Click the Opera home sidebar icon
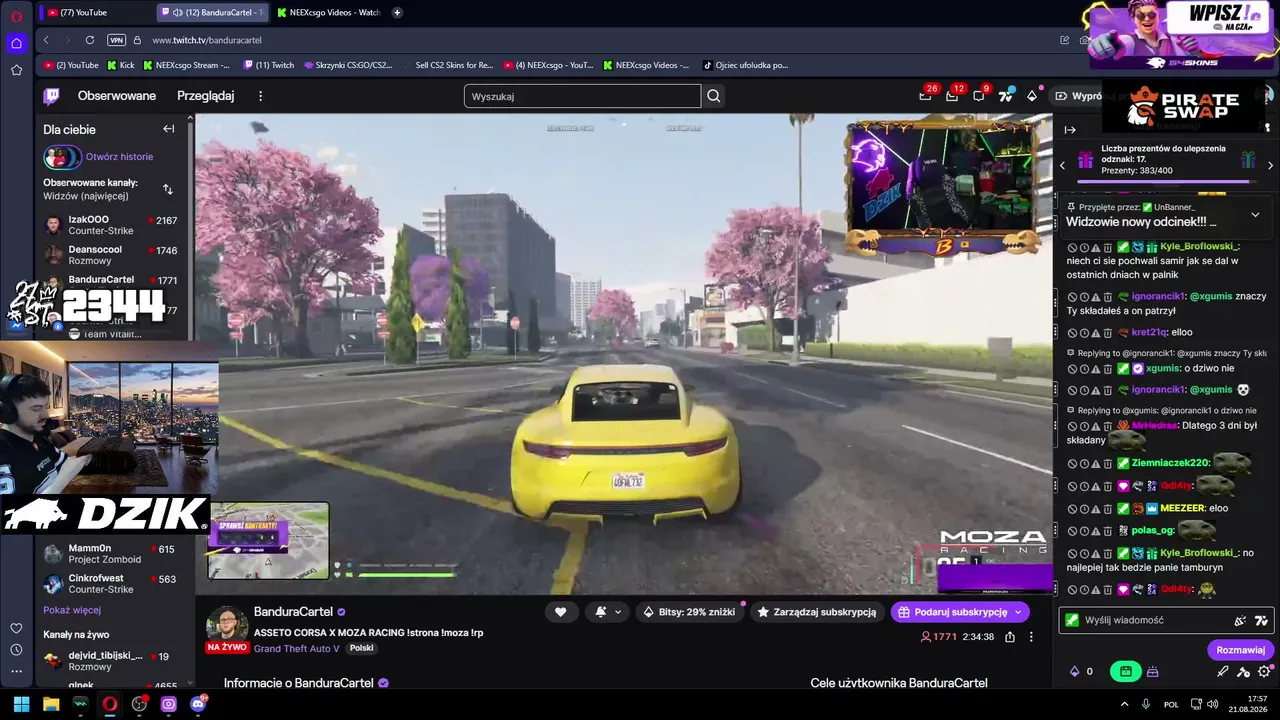This screenshot has width=1280, height=720. pyautogui.click(x=16, y=43)
